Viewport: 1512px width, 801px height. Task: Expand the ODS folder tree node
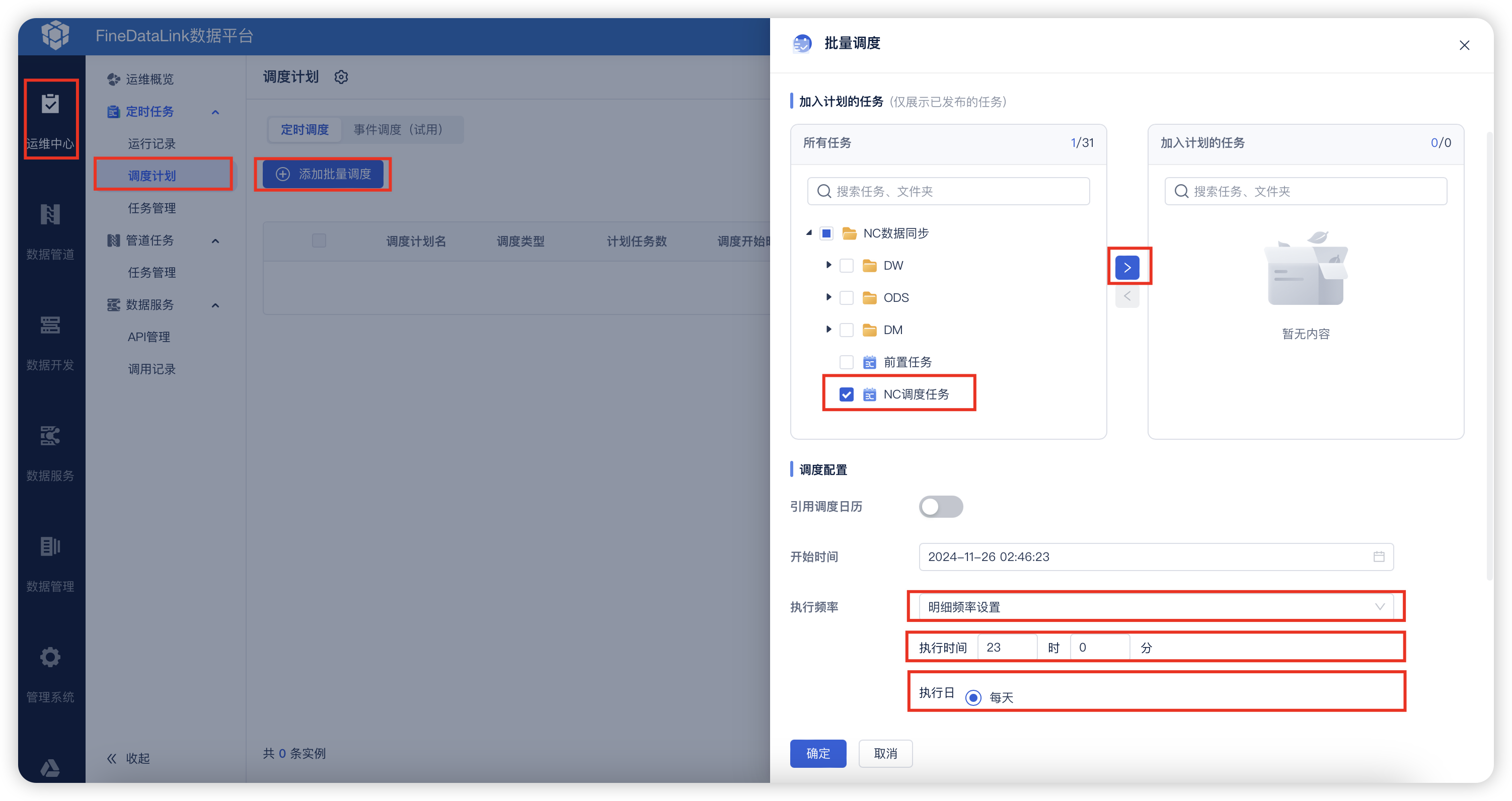828,297
